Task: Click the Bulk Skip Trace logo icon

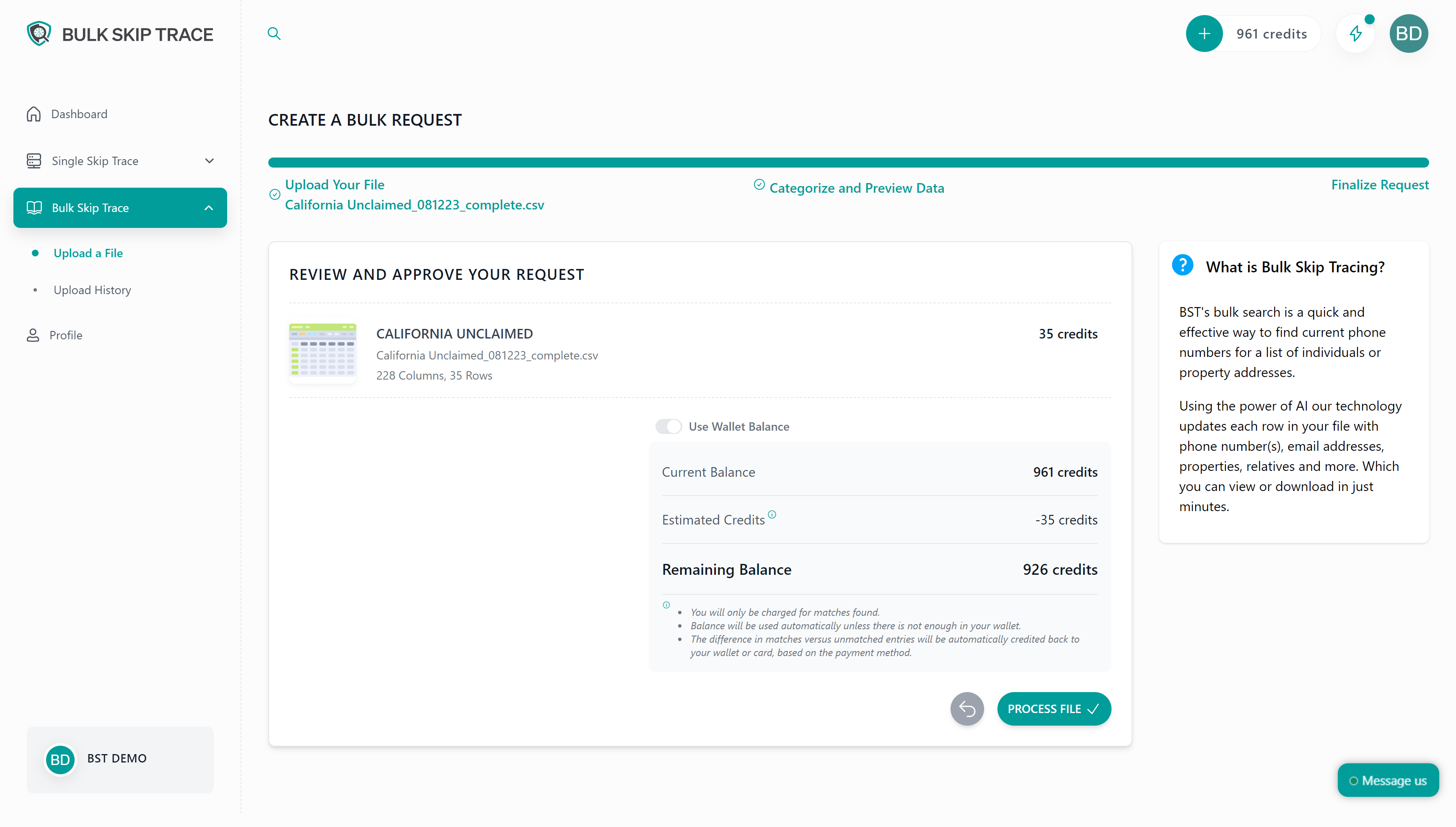Action: (38, 33)
